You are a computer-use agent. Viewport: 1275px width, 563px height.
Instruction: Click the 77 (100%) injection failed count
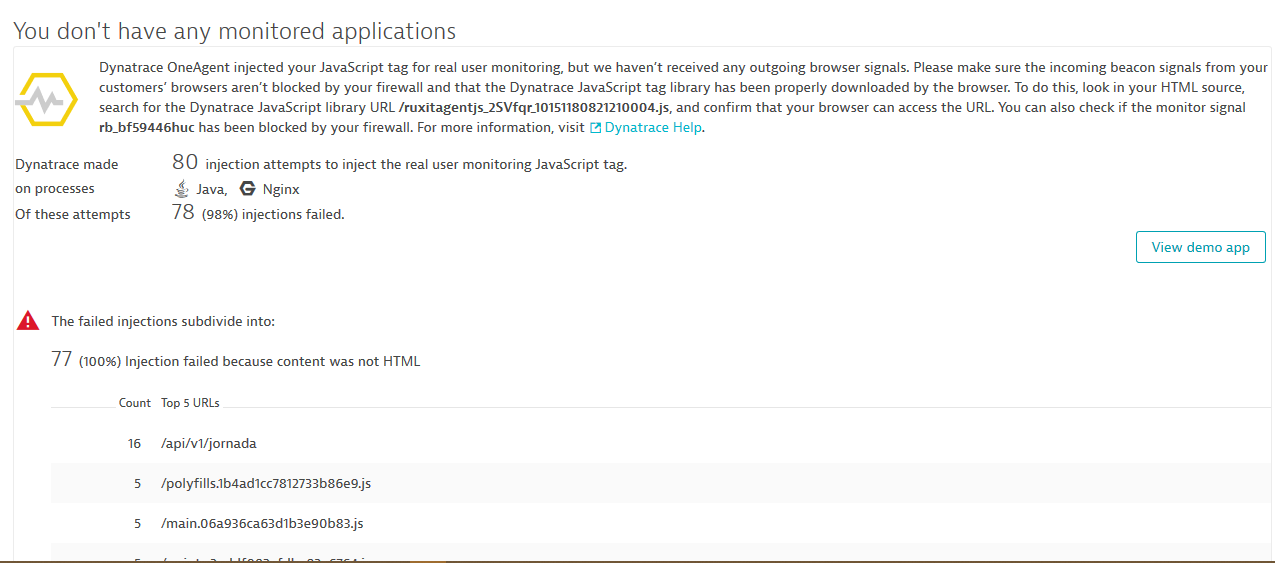[62, 360]
